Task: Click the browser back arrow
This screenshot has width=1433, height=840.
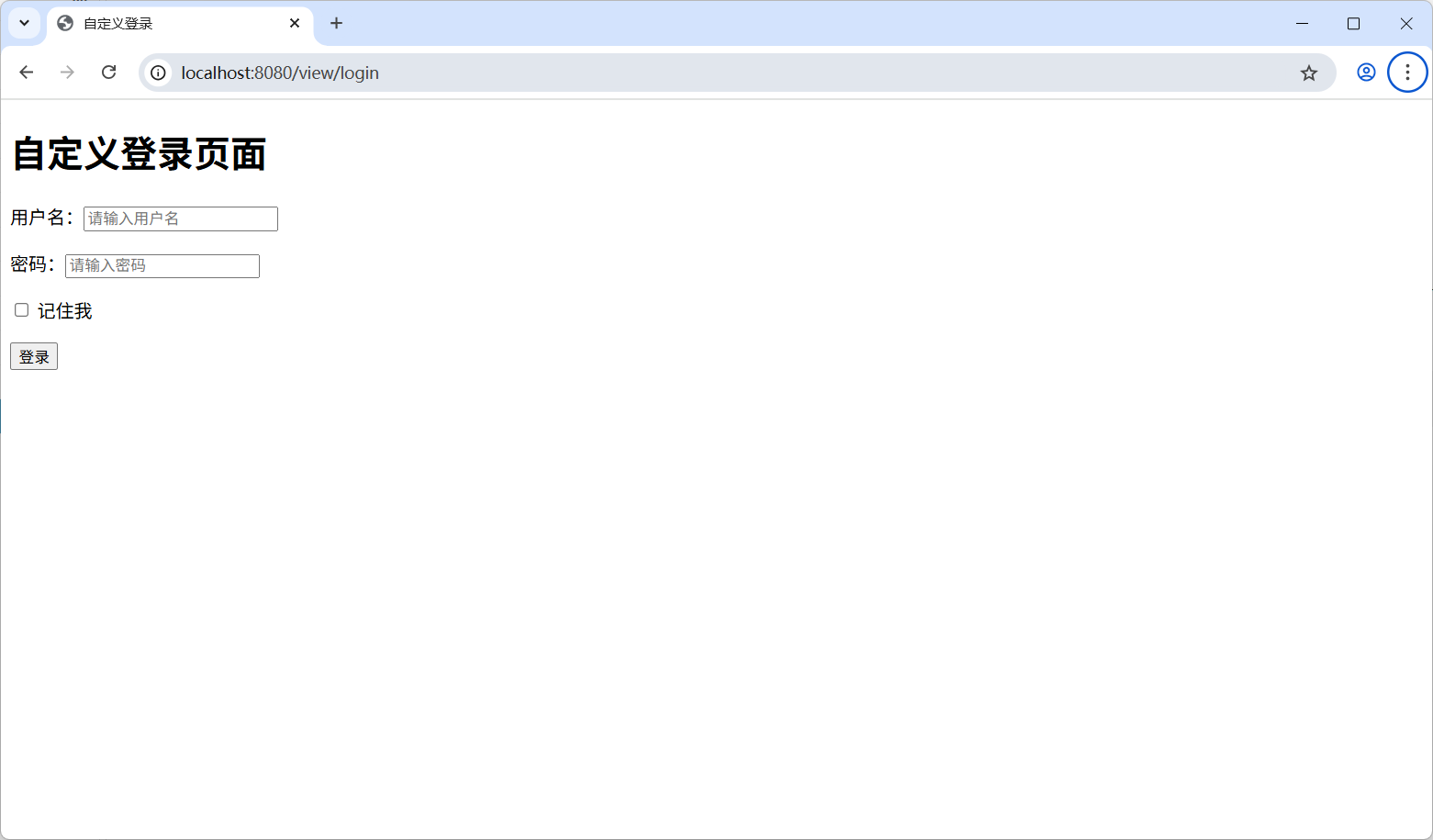Action: pyautogui.click(x=26, y=73)
